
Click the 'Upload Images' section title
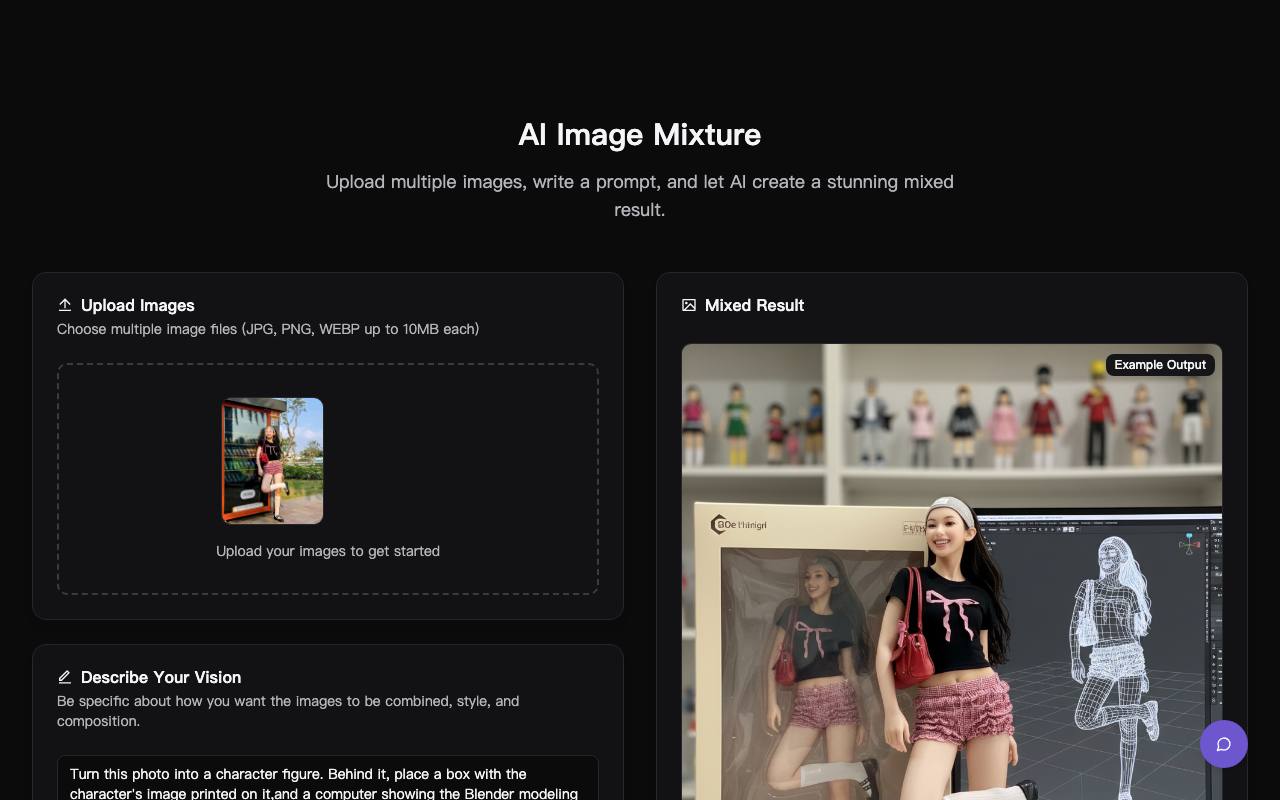[x=138, y=305]
